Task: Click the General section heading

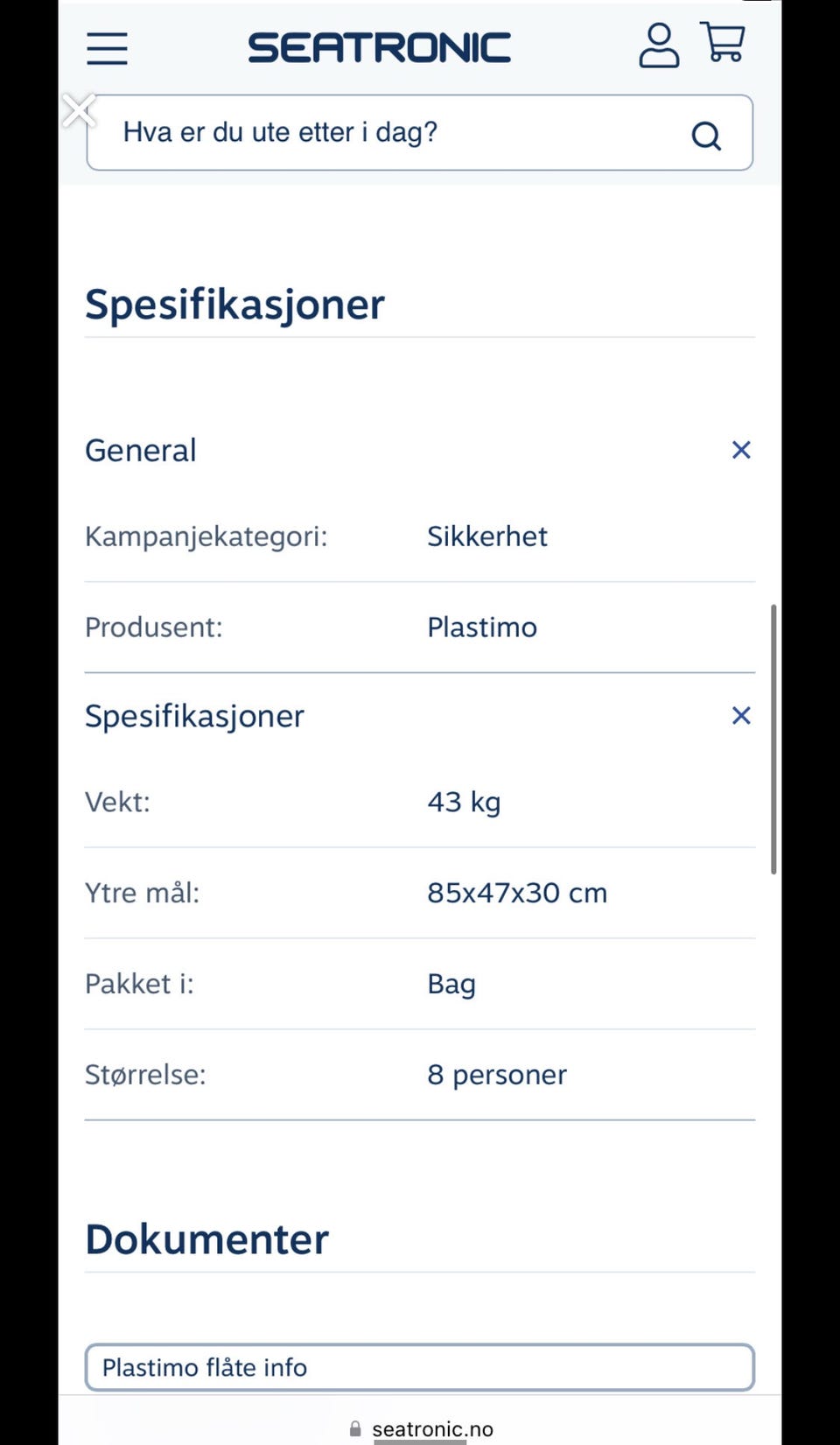Action: (x=141, y=451)
